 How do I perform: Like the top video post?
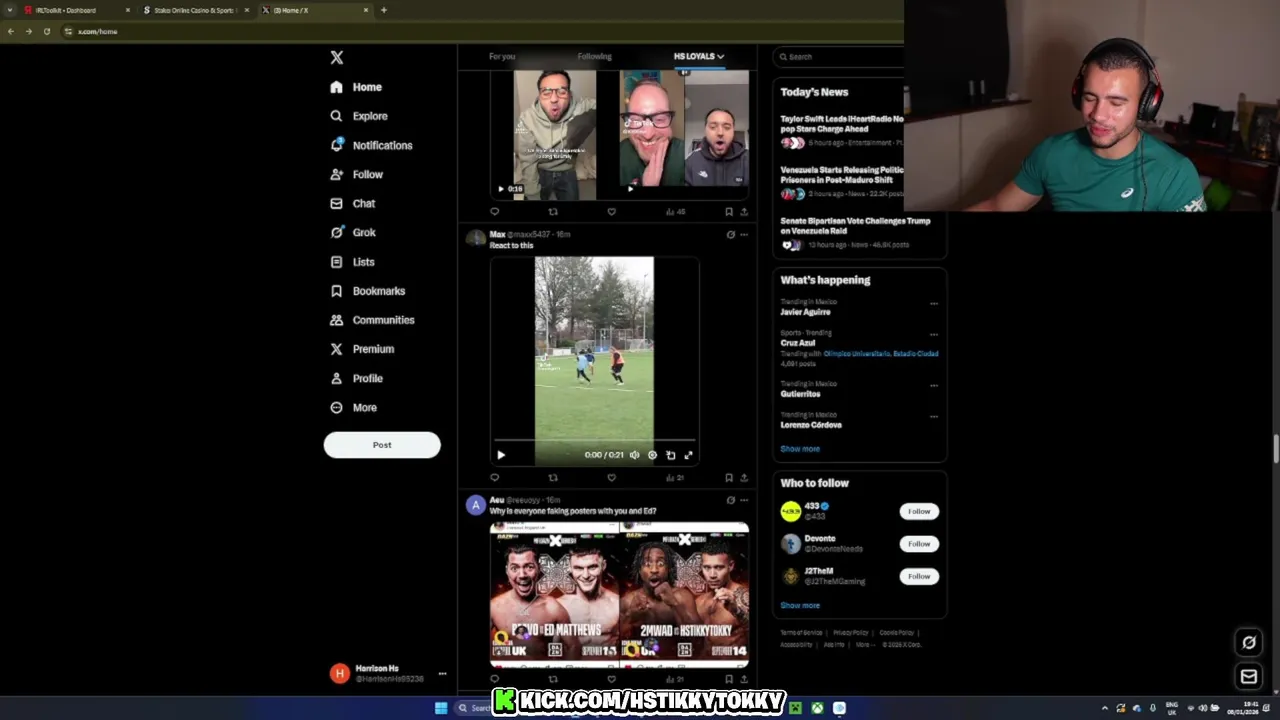[x=611, y=212]
